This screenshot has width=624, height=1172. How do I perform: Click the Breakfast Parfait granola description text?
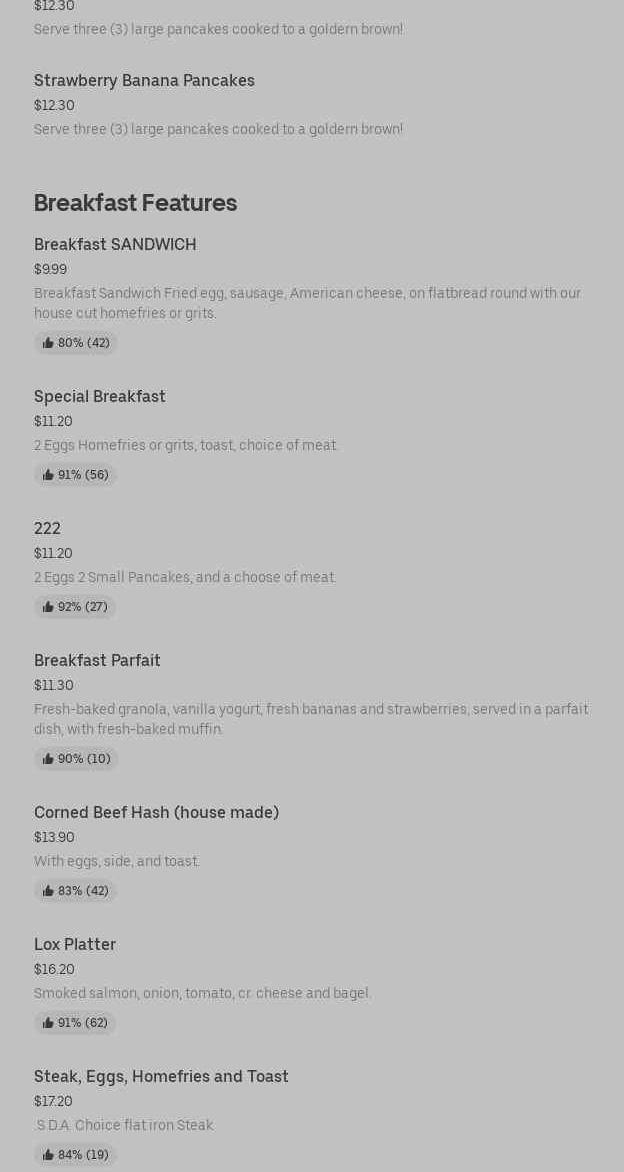tap(310, 719)
